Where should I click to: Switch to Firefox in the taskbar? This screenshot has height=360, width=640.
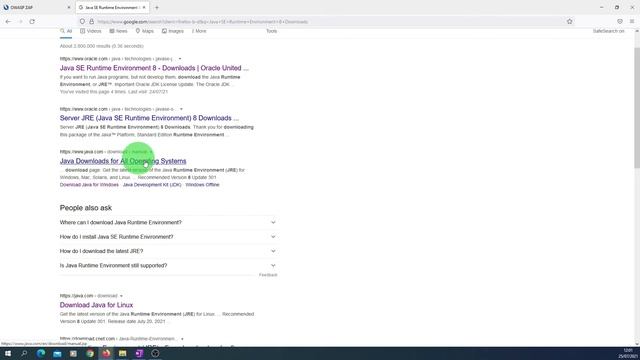[106, 353]
